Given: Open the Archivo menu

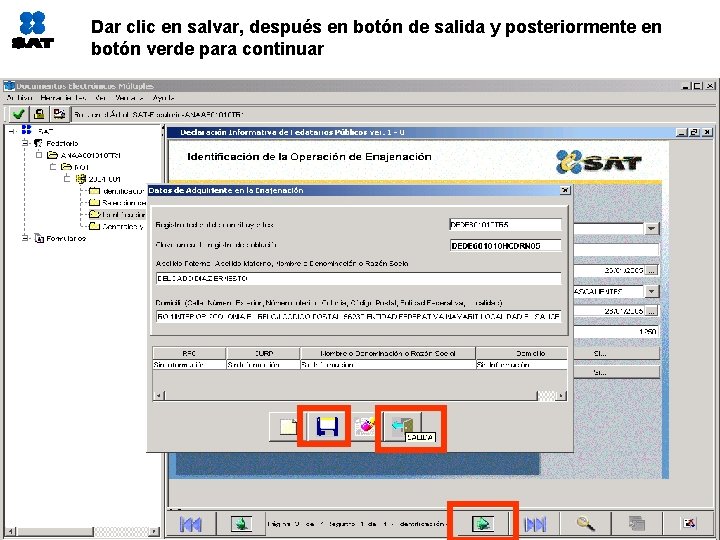Looking at the screenshot, I should pos(20,98).
